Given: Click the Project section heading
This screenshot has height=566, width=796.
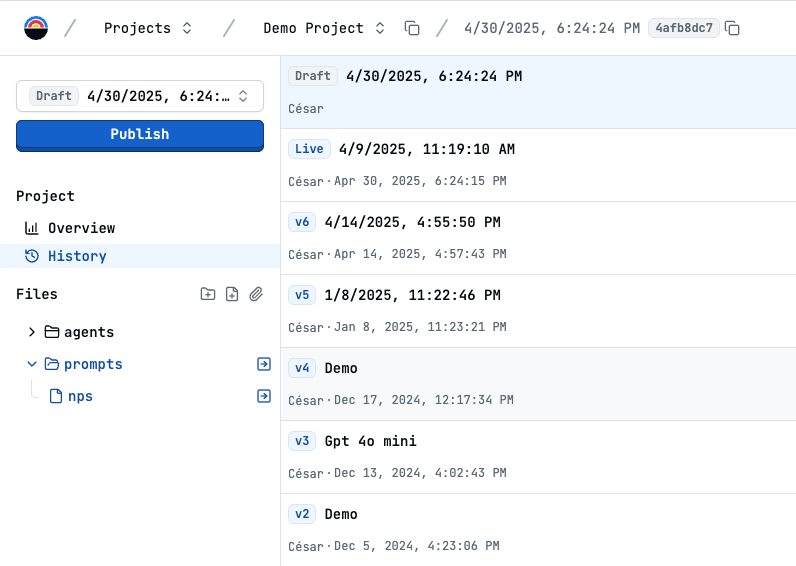Looking at the screenshot, I should [45, 196].
